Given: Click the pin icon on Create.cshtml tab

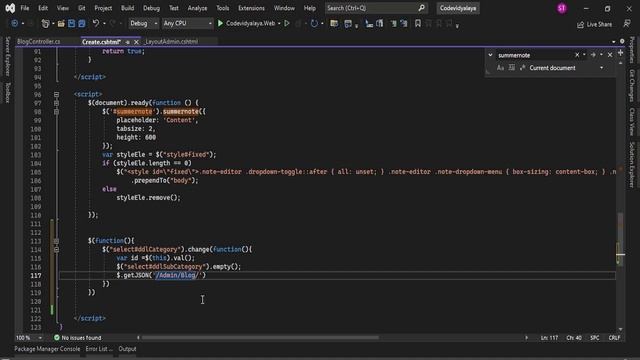Looking at the screenshot, I should pos(128,42).
